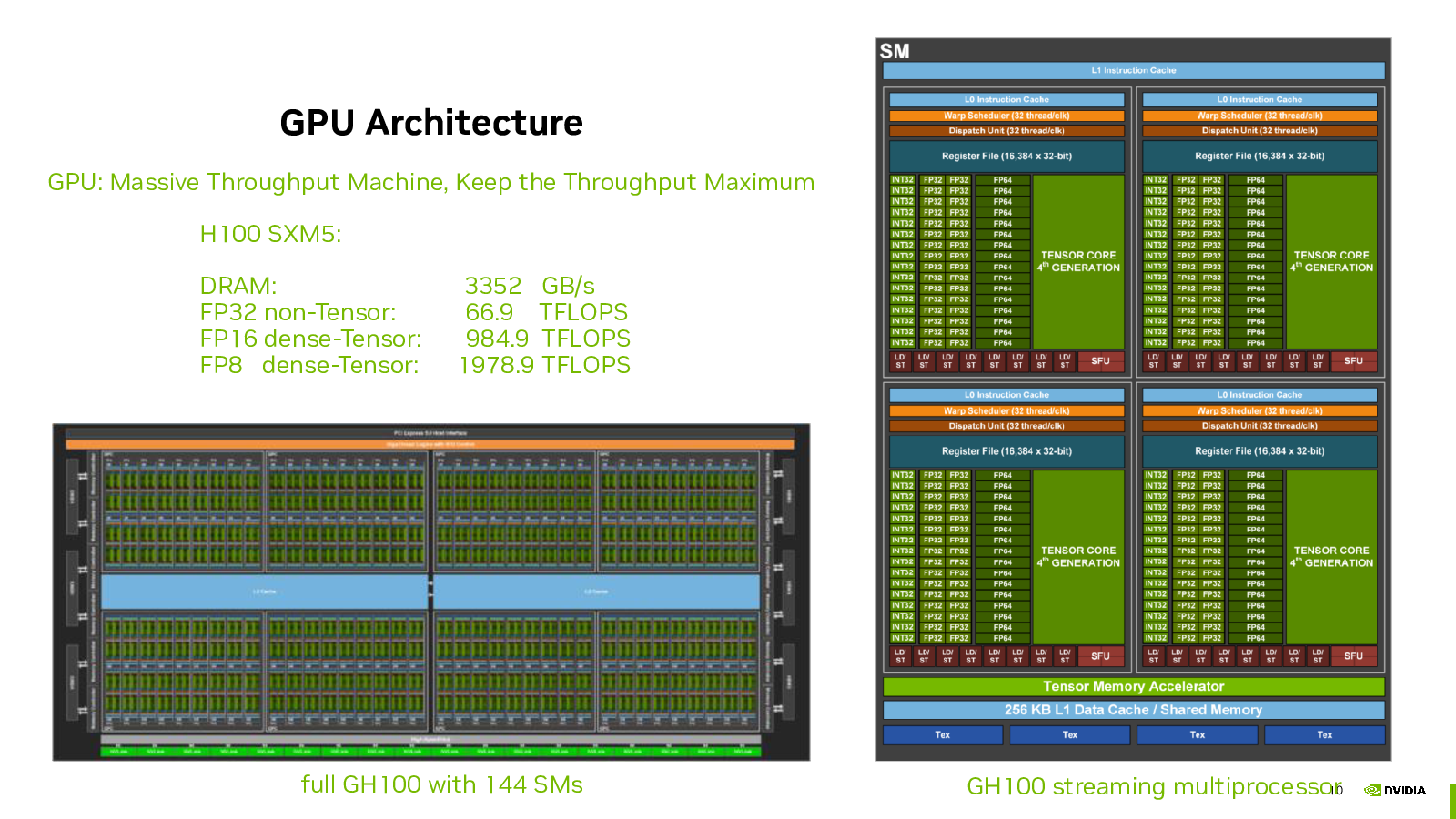This screenshot has height=819, width=1456.
Task: Click top-right quadrant L0 Instruction Cache
Action: [1260, 100]
